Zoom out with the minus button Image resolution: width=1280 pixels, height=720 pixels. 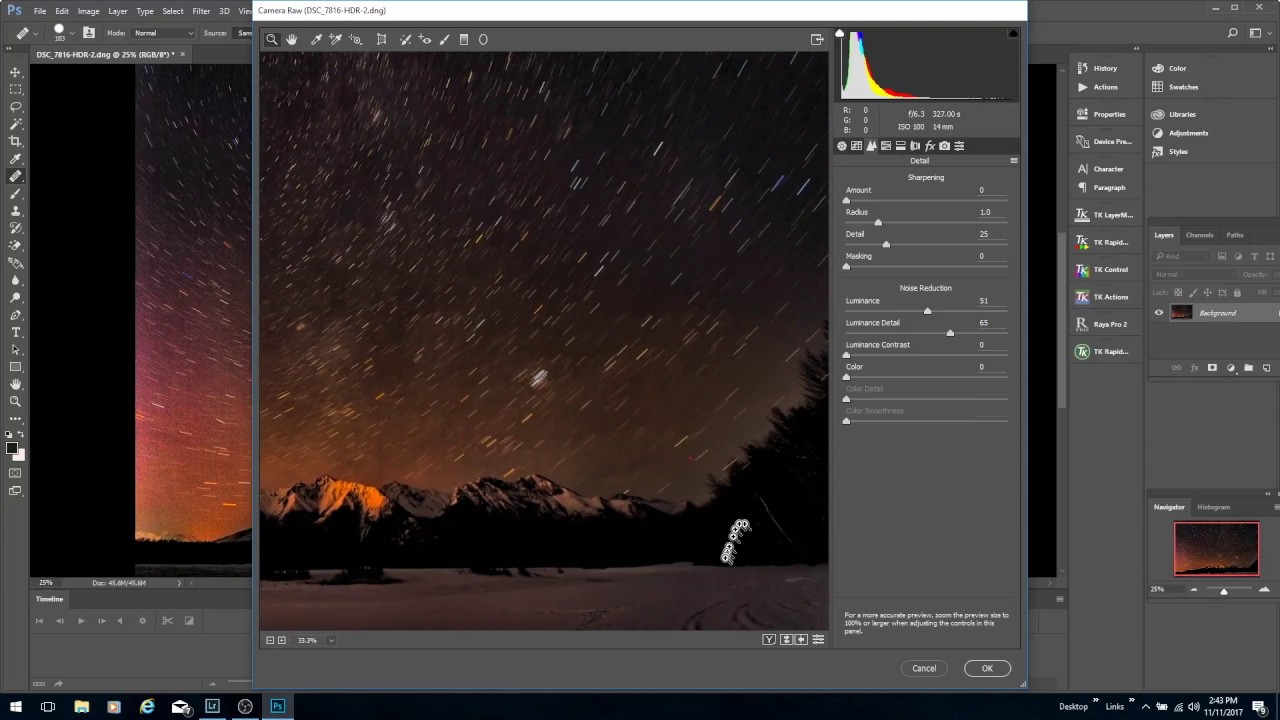(x=270, y=640)
